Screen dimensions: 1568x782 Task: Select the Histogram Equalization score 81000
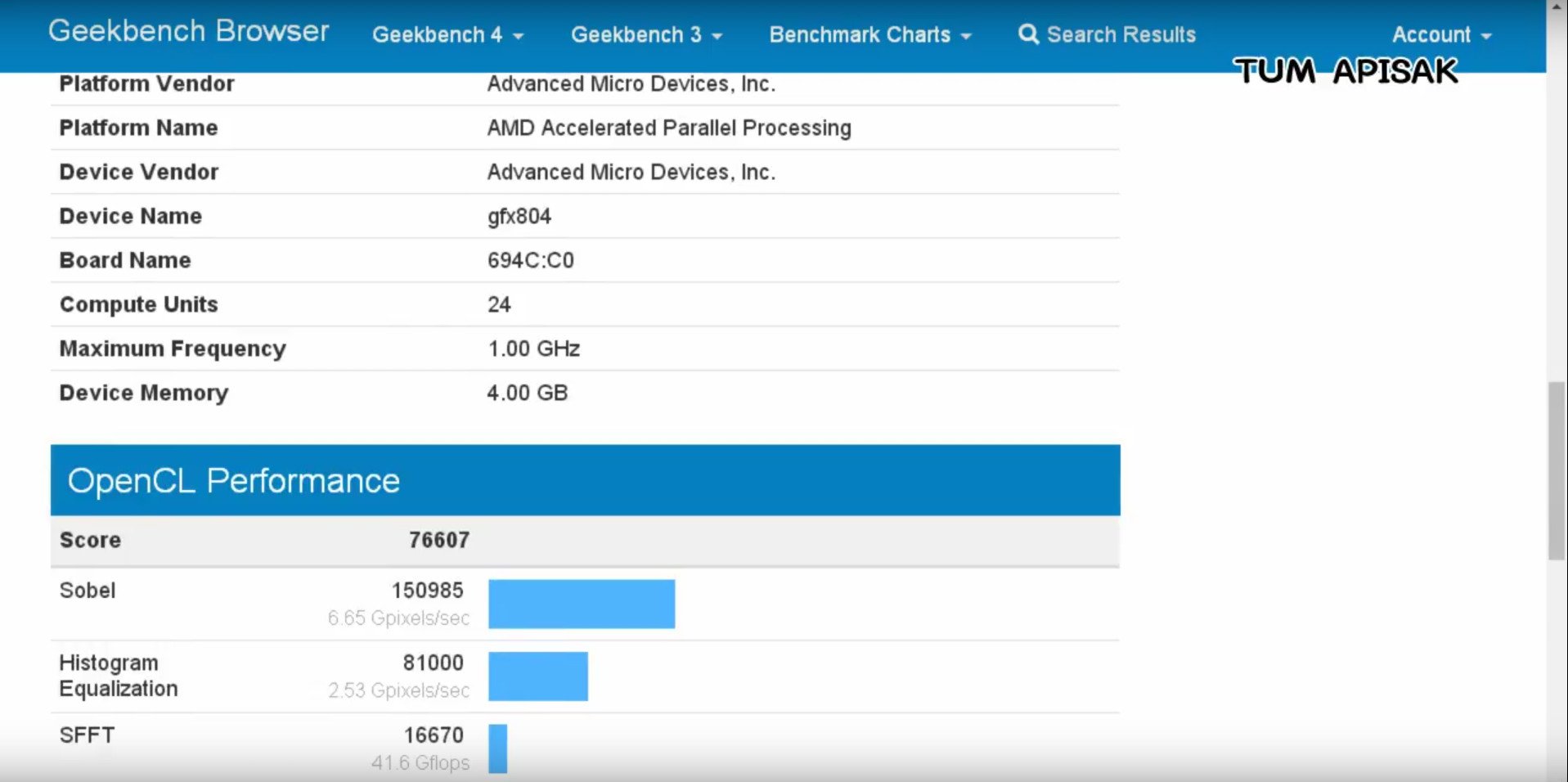click(434, 663)
